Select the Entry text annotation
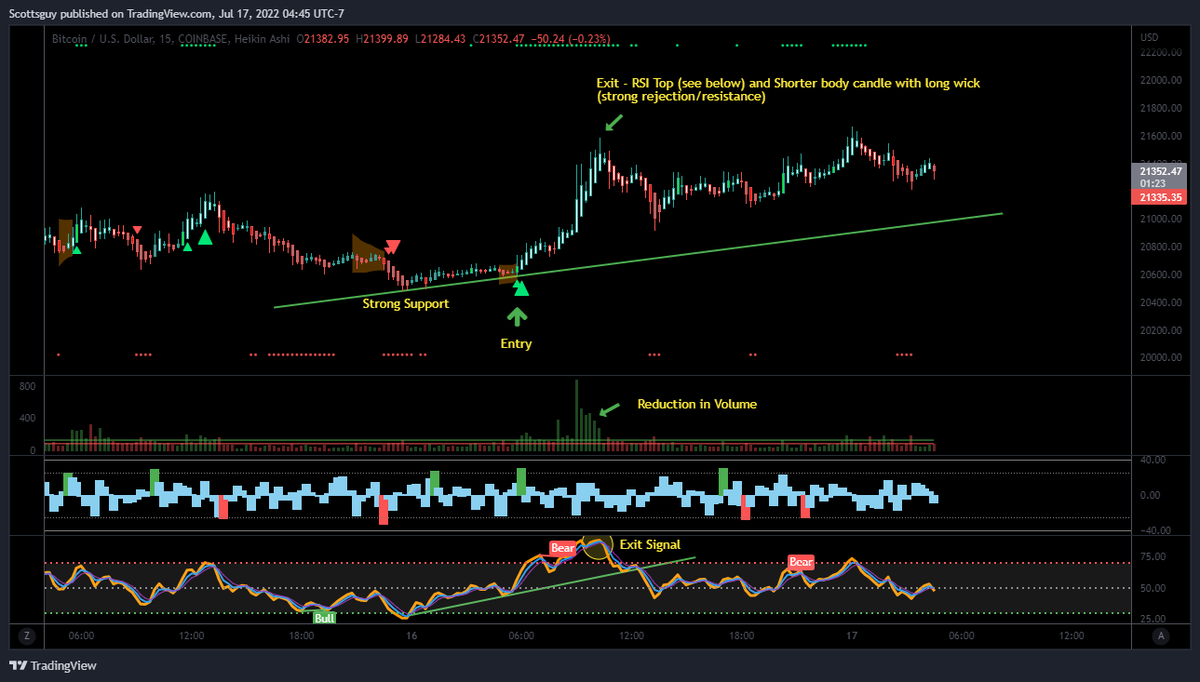The height and width of the screenshot is (682, 1200). (516, 343)
